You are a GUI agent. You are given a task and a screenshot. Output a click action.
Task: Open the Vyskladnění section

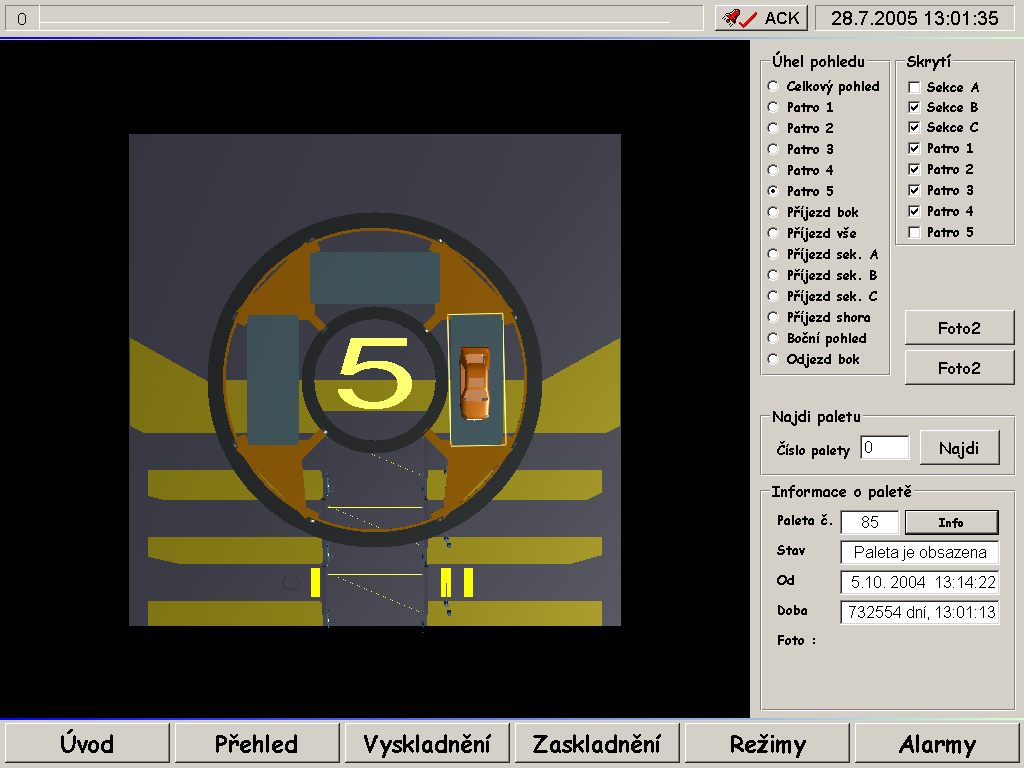(x=427, y=744)
